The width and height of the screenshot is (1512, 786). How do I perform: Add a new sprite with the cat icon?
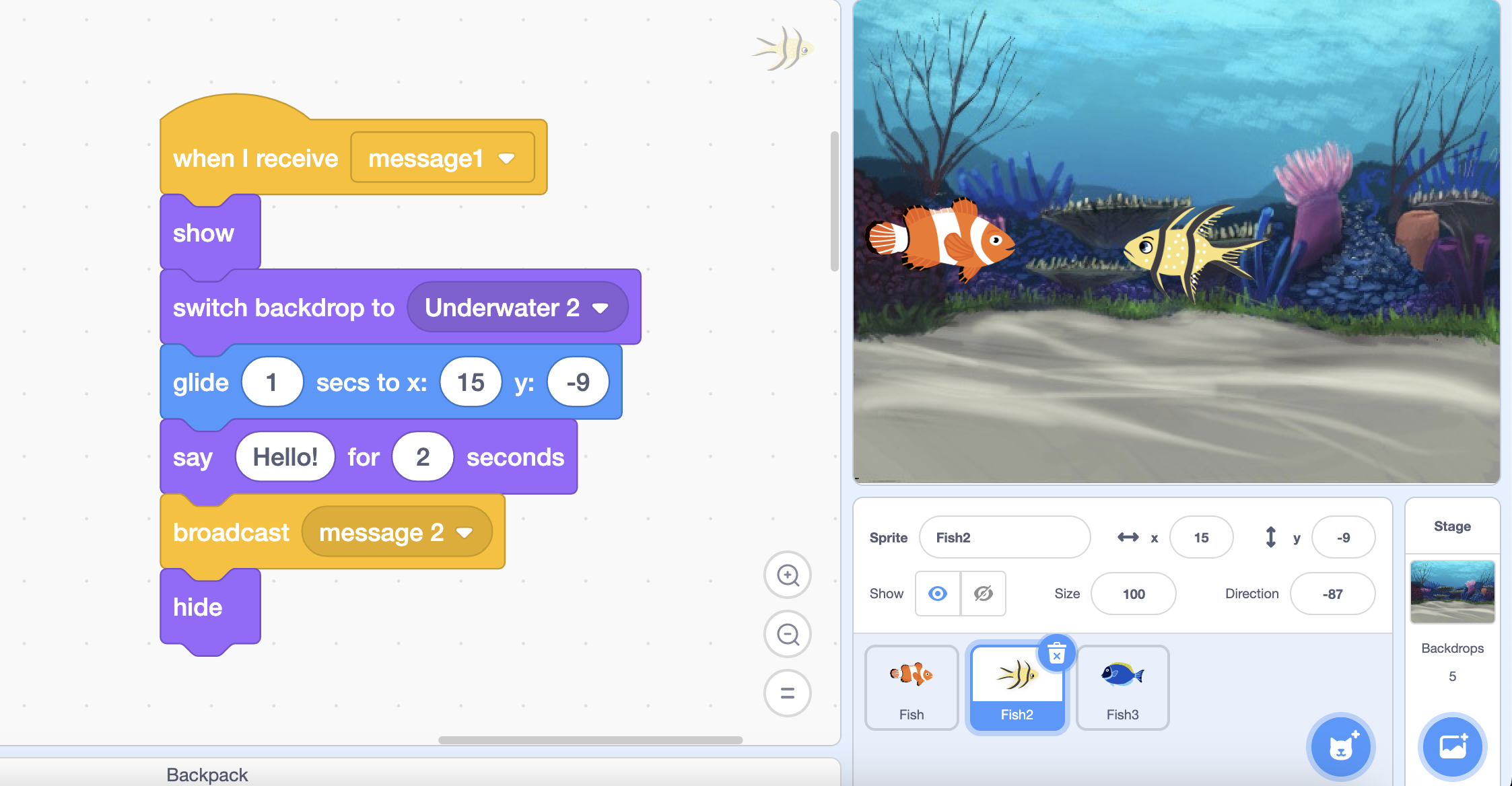(x=1340, y=747)
